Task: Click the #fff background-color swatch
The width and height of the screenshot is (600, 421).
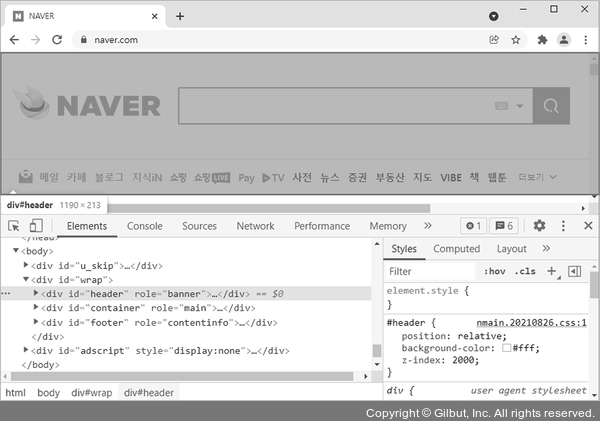Action: pos(506,348)
